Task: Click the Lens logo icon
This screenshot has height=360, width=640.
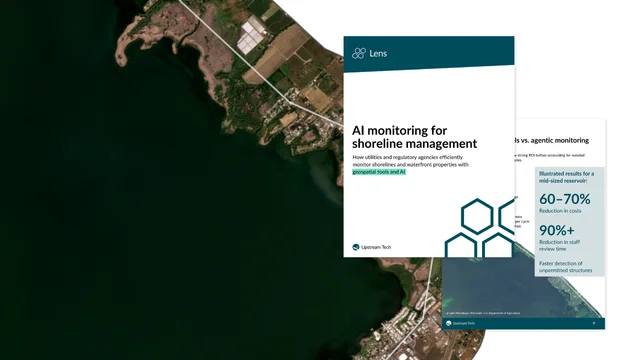Action: coord(359,53)
